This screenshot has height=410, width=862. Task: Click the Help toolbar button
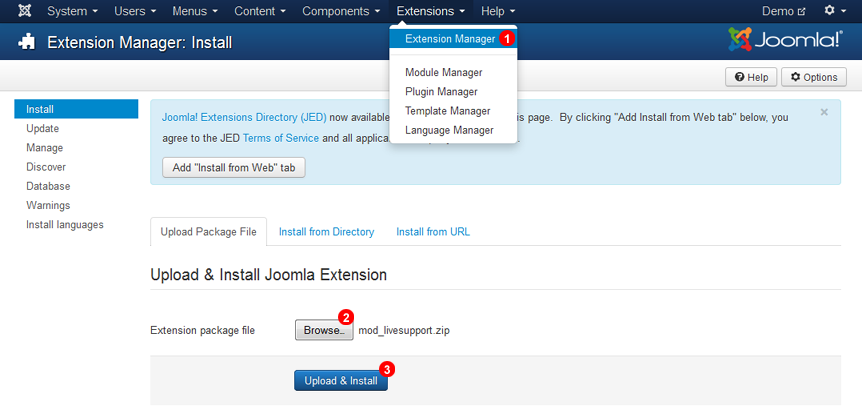coord(751,77)
